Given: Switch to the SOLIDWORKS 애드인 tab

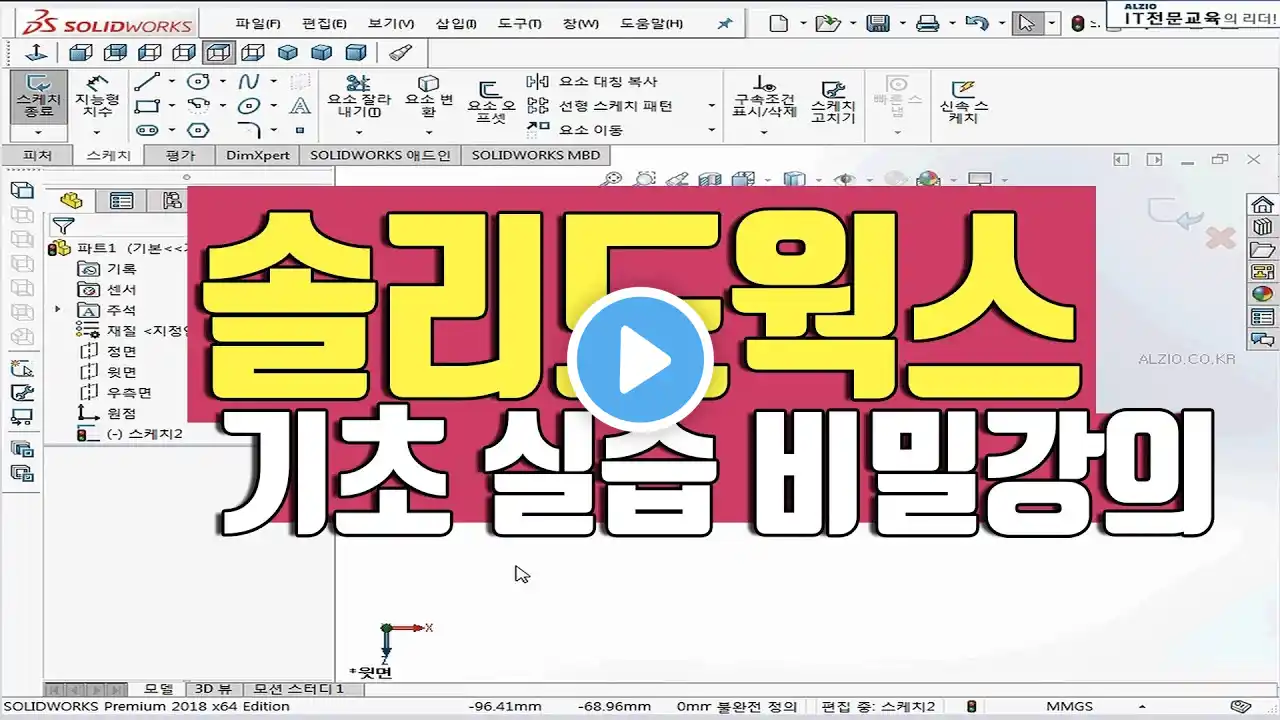Looking at the screenshot, I should (x=380, y=155).
